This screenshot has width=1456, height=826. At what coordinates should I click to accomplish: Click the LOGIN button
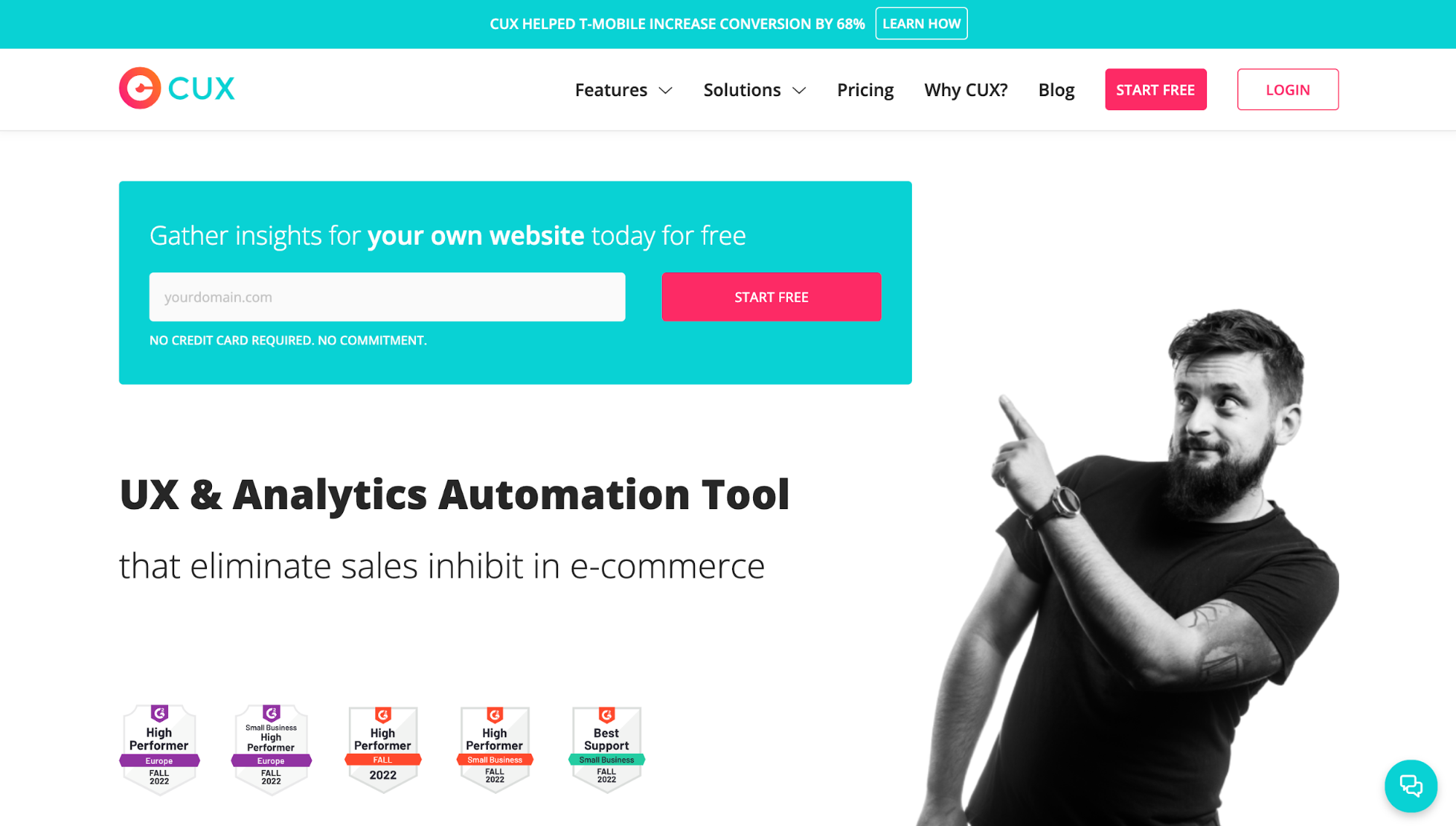tap(1288, 89)
